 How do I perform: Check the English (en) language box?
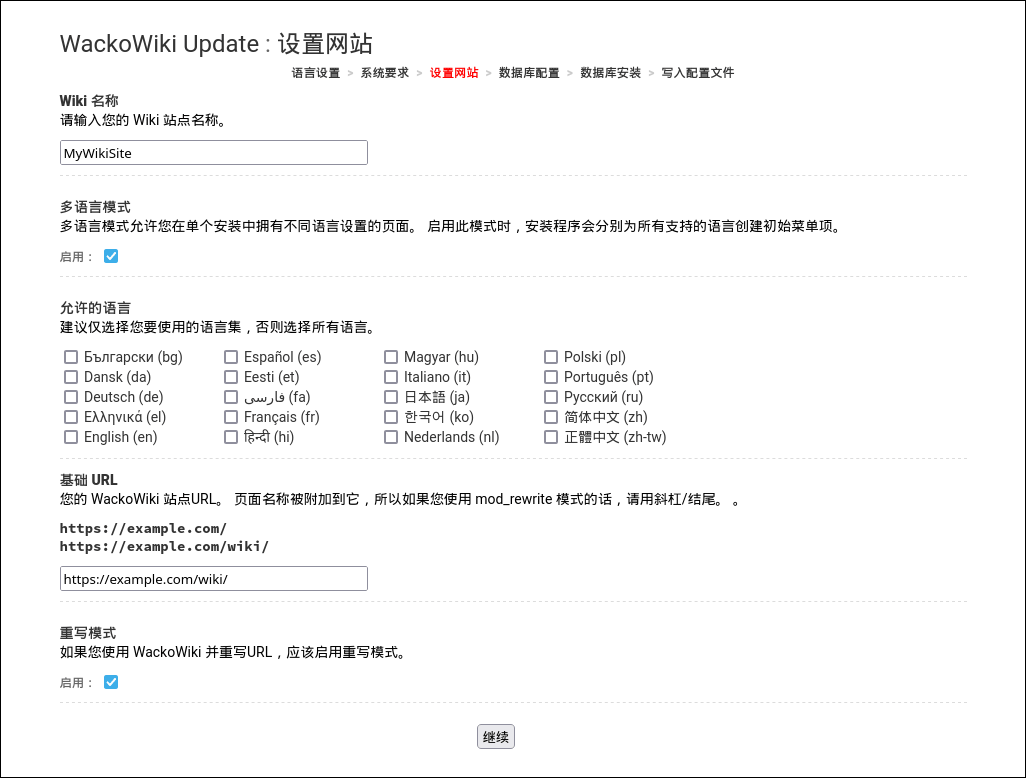[x=71, y=437]
